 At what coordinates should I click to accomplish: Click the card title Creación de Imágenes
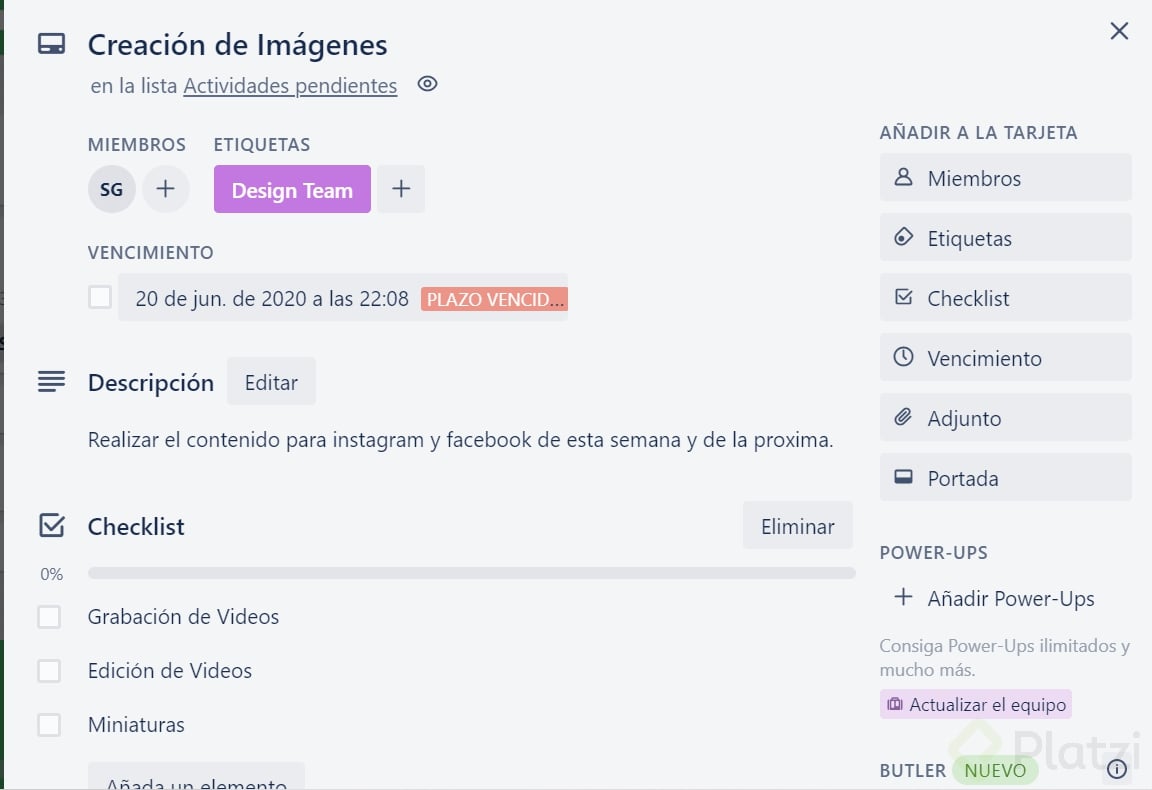coord(237,45)
